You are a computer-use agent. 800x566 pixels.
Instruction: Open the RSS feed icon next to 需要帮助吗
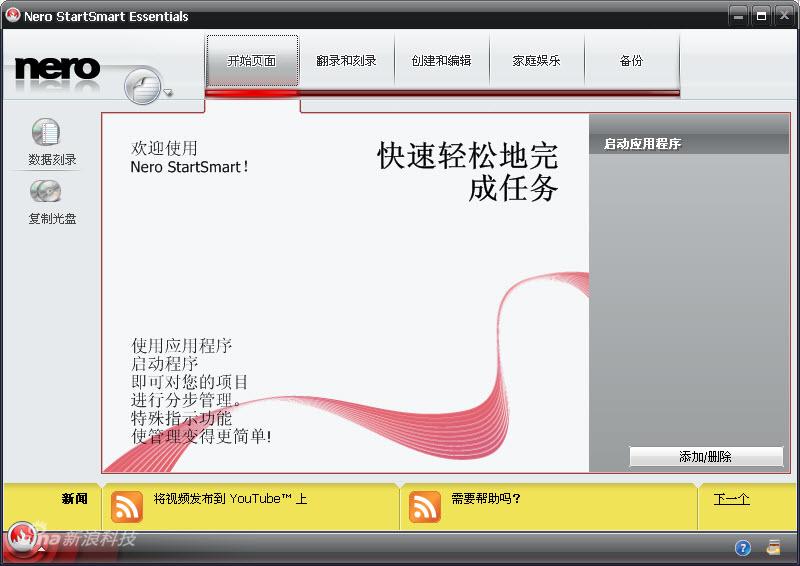pyautogui.click(x=424, y=507)
